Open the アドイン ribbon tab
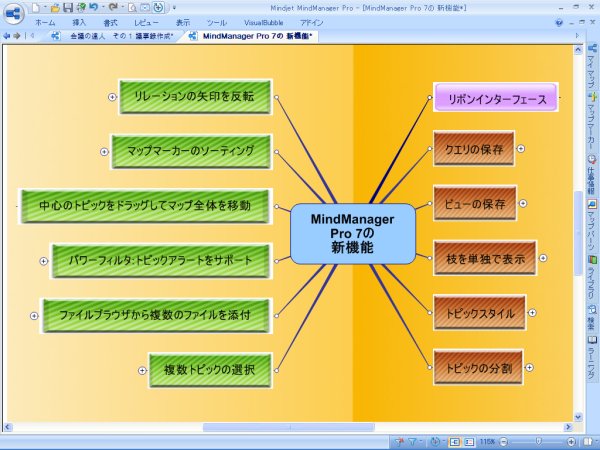This screenshot has height=450, width=600. pyautogui.click(x=311, y=23)
